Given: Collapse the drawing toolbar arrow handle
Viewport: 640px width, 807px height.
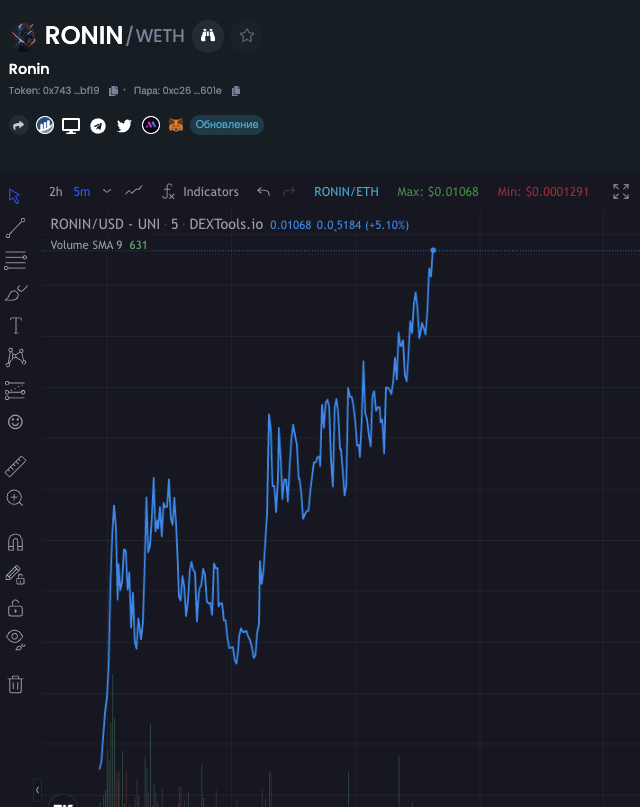Looking at the screenshot, I should 37,790.
